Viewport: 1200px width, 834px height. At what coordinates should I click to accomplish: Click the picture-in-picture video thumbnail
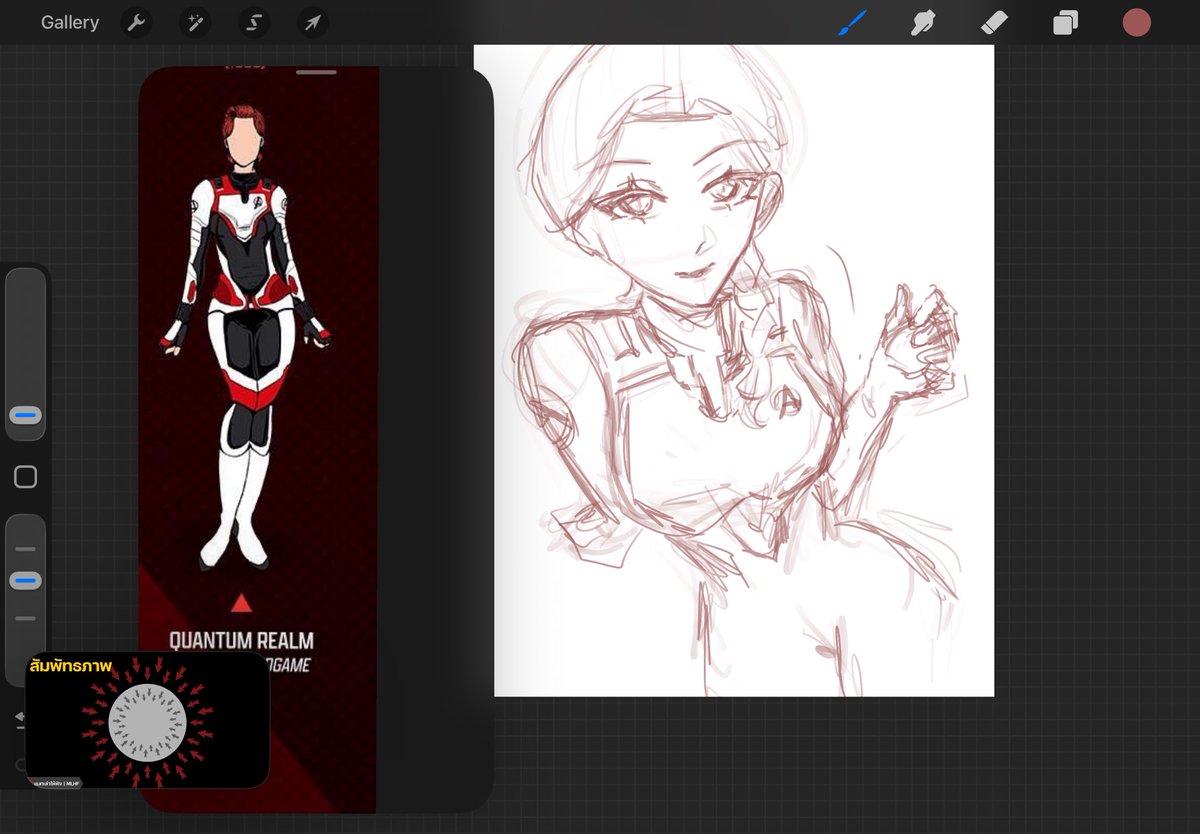pyautogui.click(x=147, y=720)
